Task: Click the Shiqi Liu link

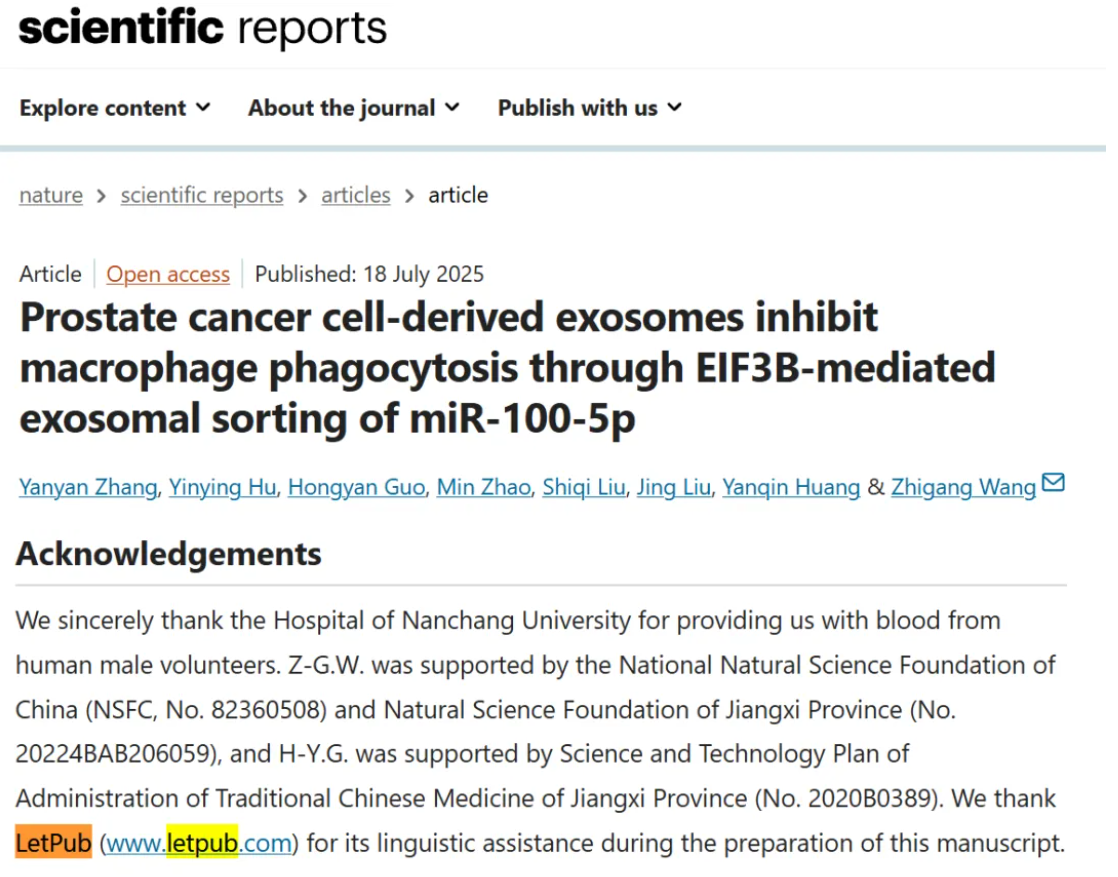Action: [x=583, y=487]
